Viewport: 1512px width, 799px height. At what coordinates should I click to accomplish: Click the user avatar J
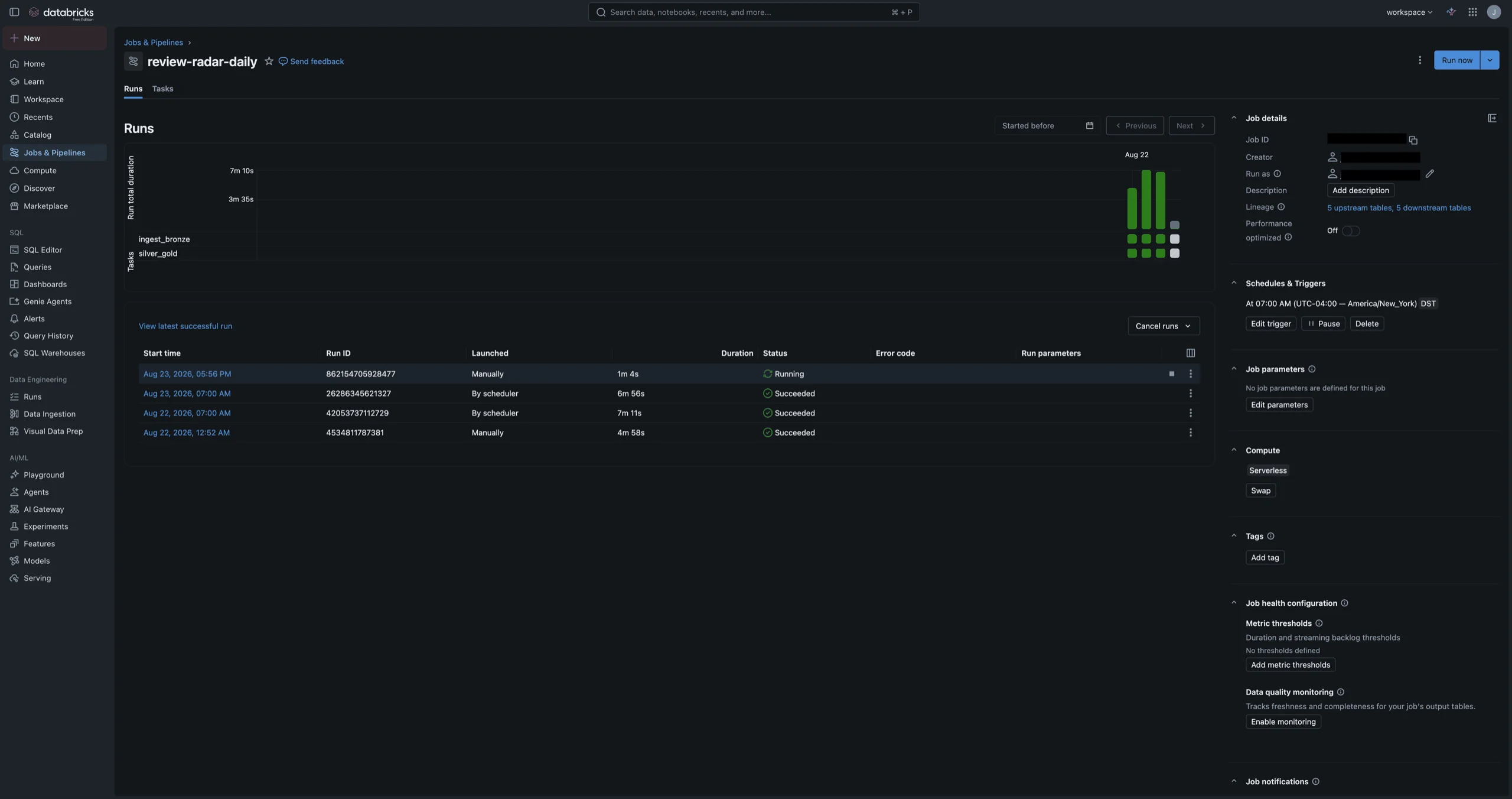coord(1494,12)
